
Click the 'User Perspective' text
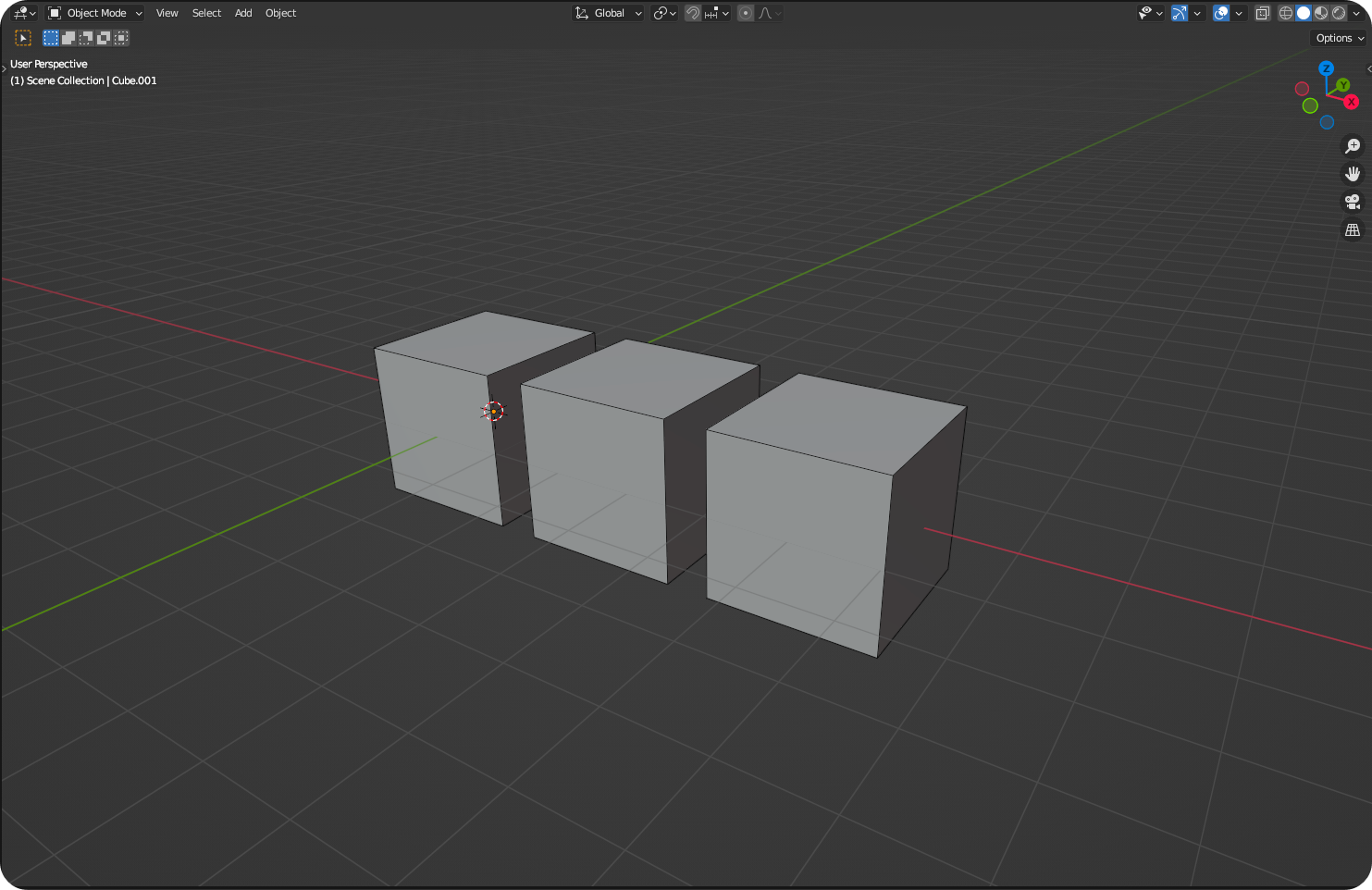48,64
